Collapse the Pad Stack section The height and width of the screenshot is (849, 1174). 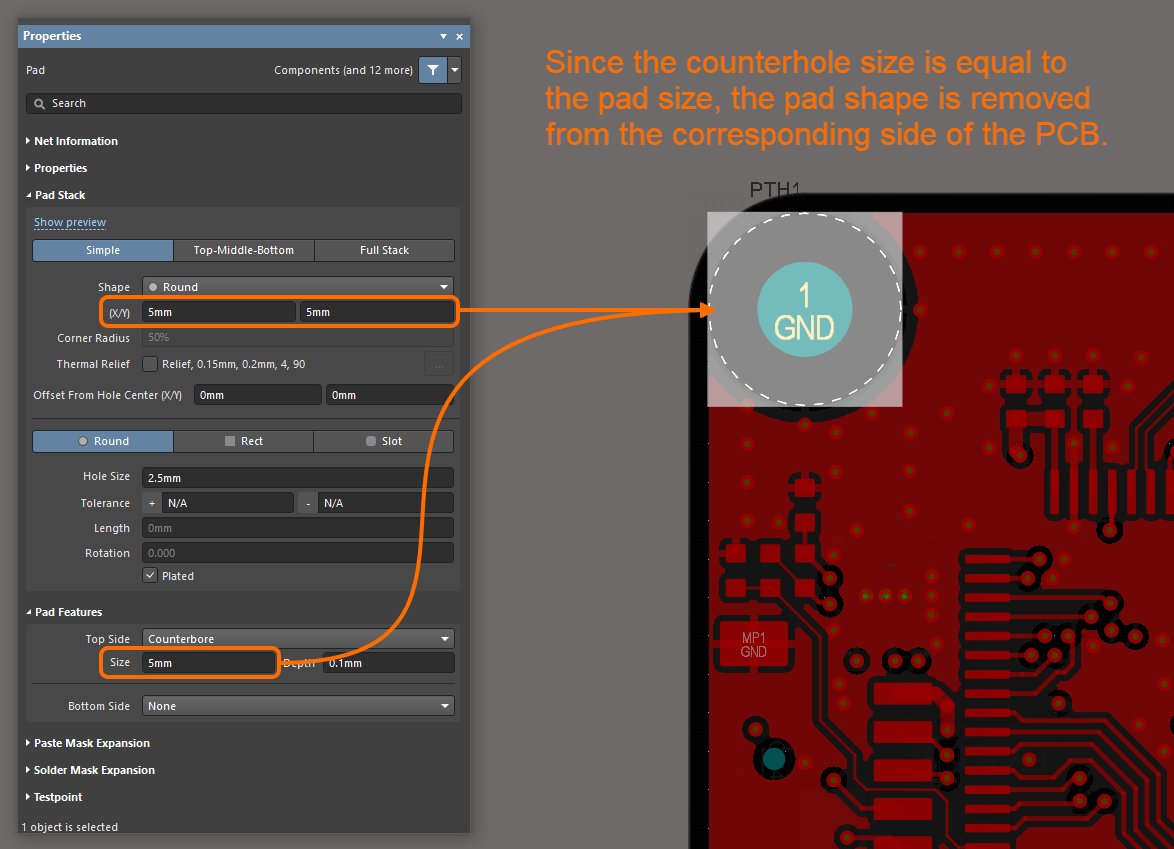[x=60, y=195]
